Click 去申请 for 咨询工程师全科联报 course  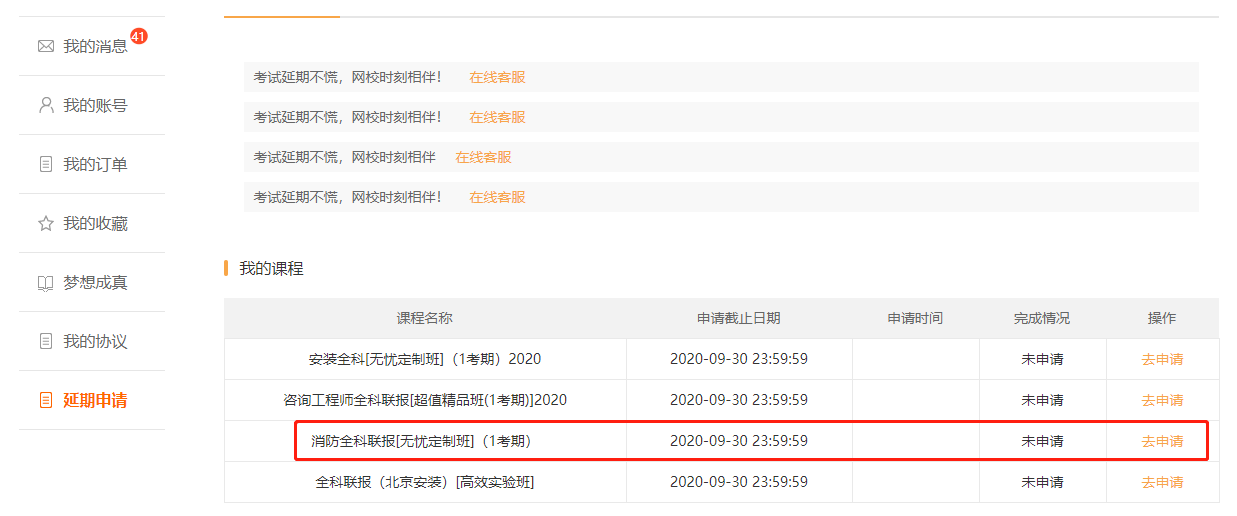click(1162, 400)
